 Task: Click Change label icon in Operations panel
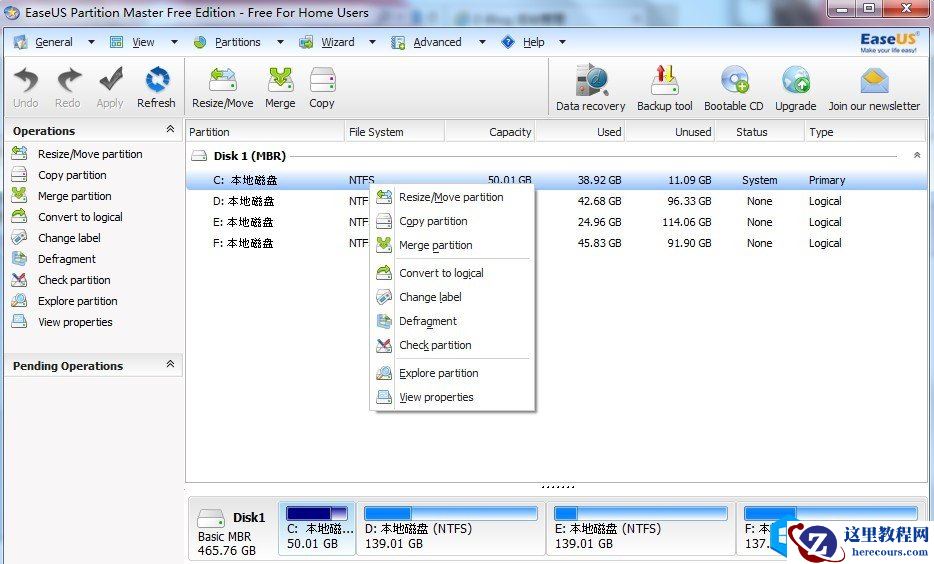pyautogui.click(x=19, y=238)
